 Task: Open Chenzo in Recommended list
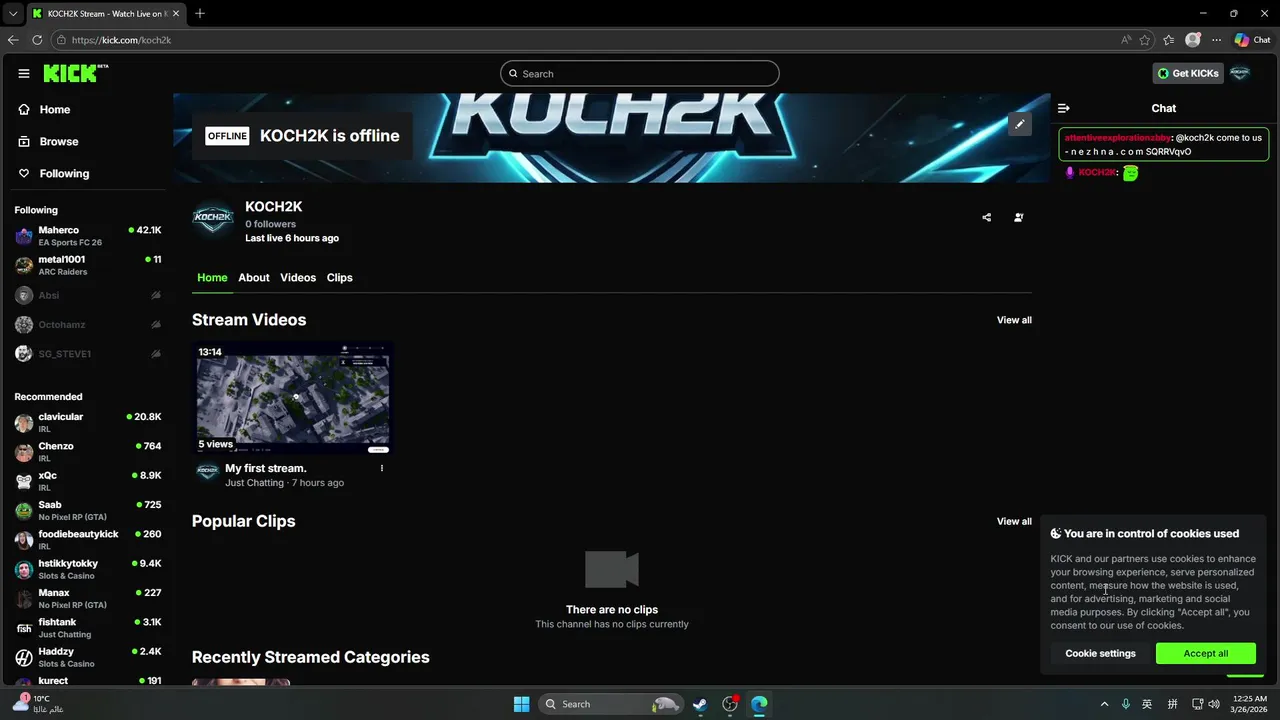point(88,452)
